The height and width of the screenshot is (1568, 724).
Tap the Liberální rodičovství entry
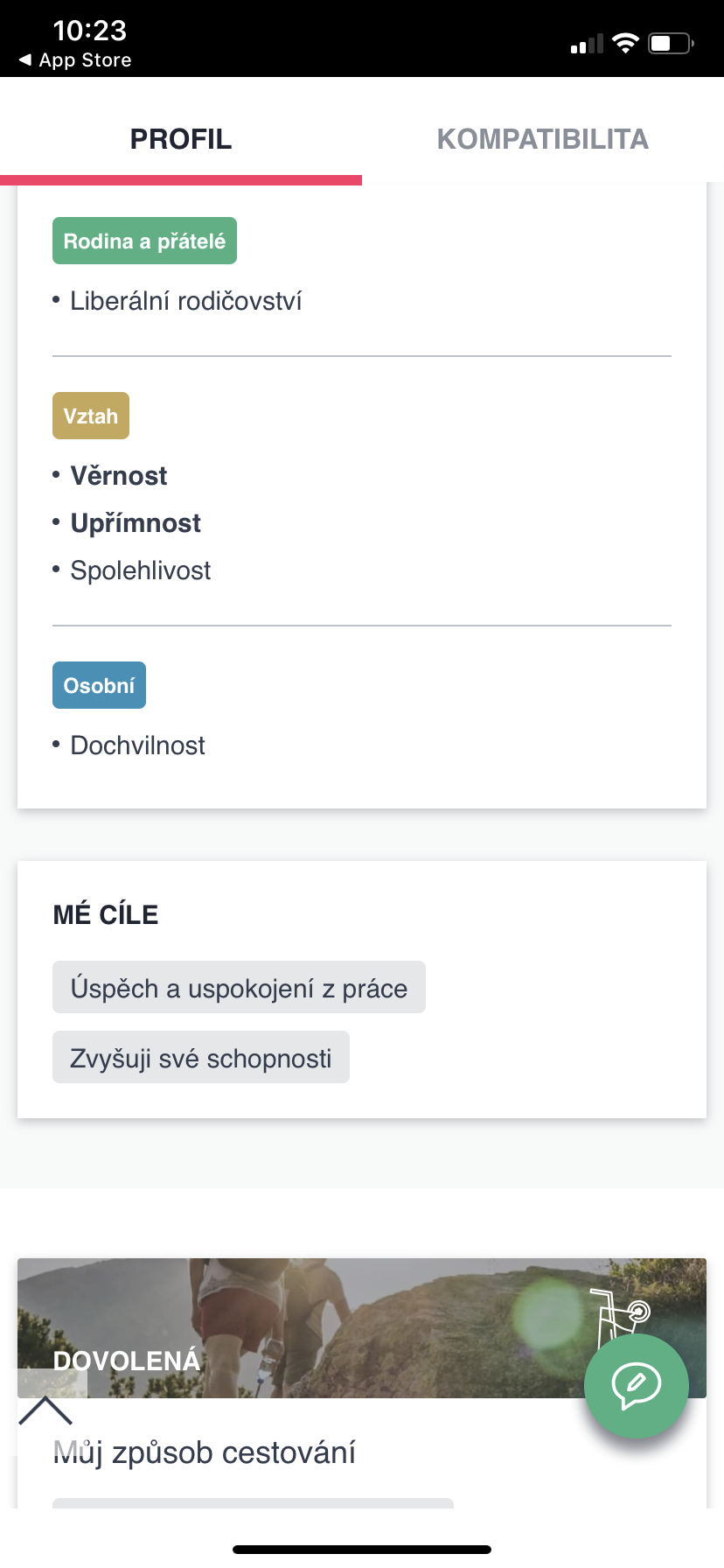click(185, 301)
